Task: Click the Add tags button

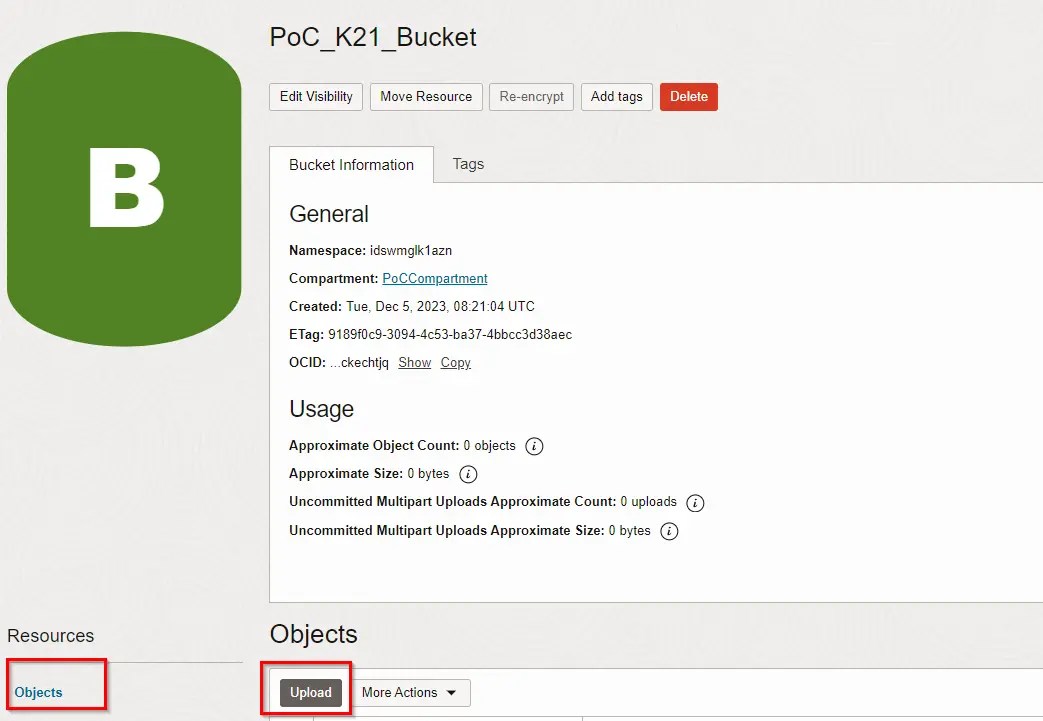Action: pos(616,96)
